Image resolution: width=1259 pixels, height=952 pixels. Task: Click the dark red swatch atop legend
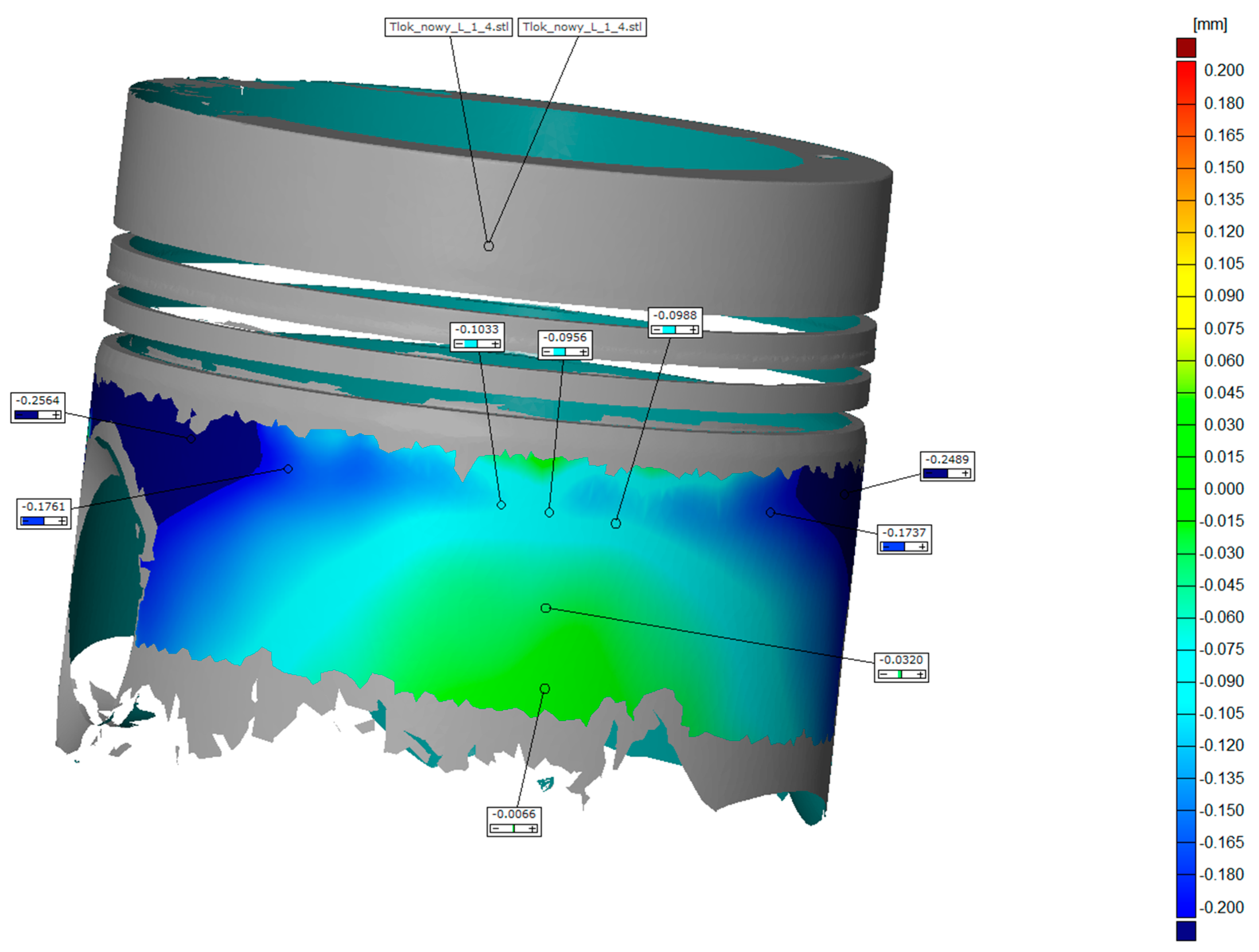(1186, 48)
